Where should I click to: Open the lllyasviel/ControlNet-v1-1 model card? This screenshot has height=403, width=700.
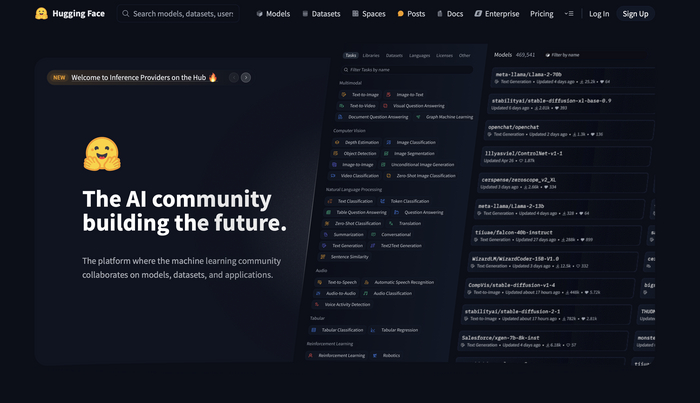tap(566, 157)
